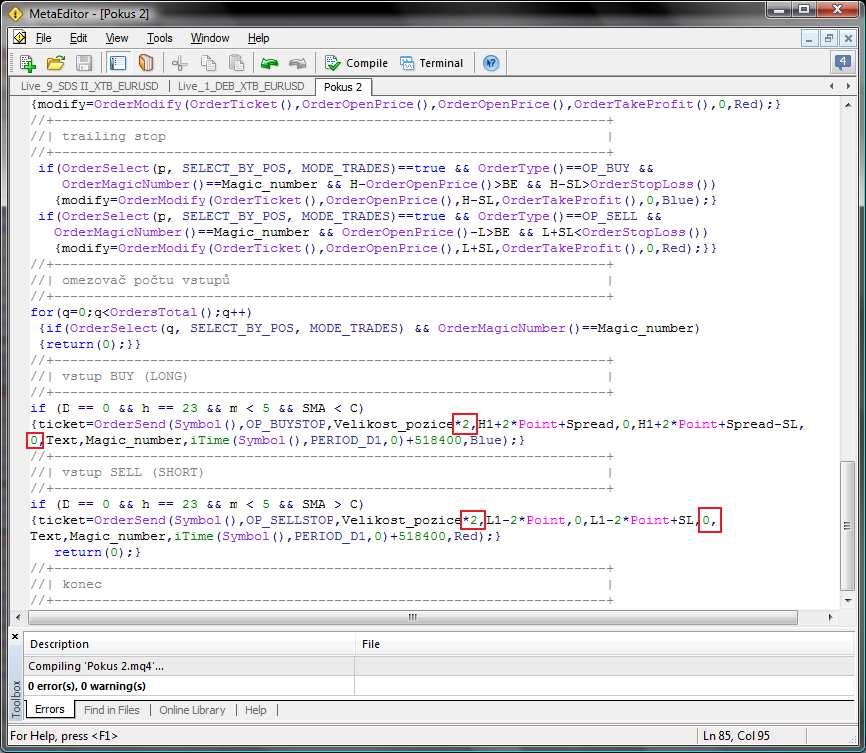
Task: Open file with the folder icon
Action: coord(56,63)
